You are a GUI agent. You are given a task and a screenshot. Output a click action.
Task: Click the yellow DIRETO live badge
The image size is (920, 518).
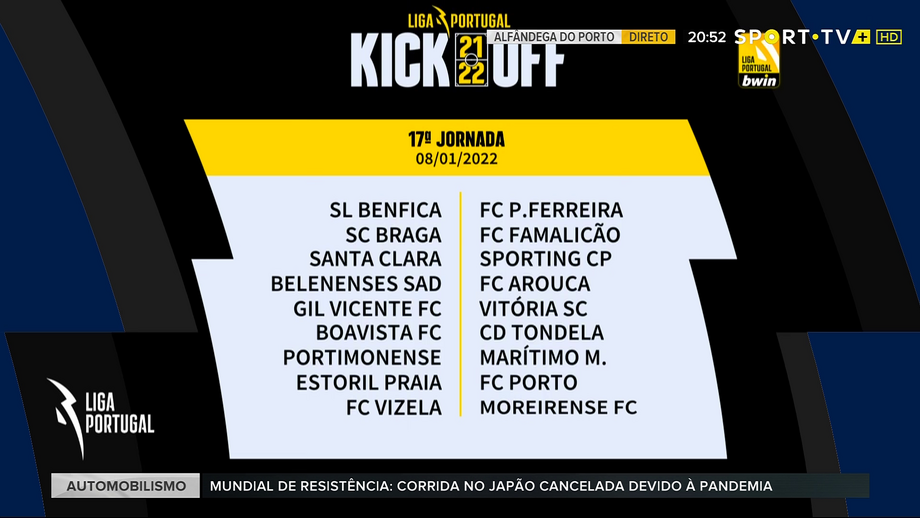[x=648, y=37]
